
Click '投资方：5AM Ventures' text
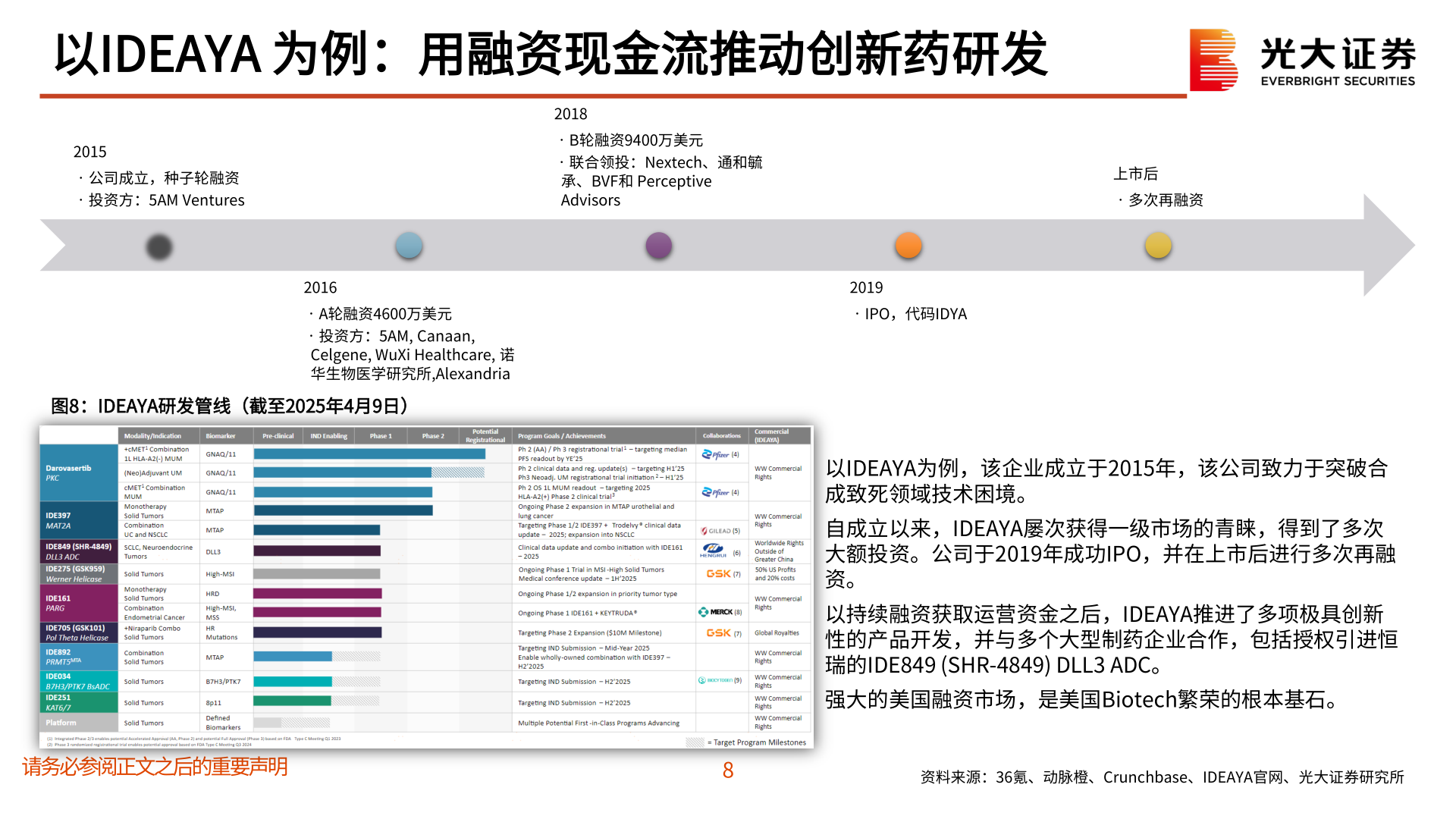tap(167, 200)
